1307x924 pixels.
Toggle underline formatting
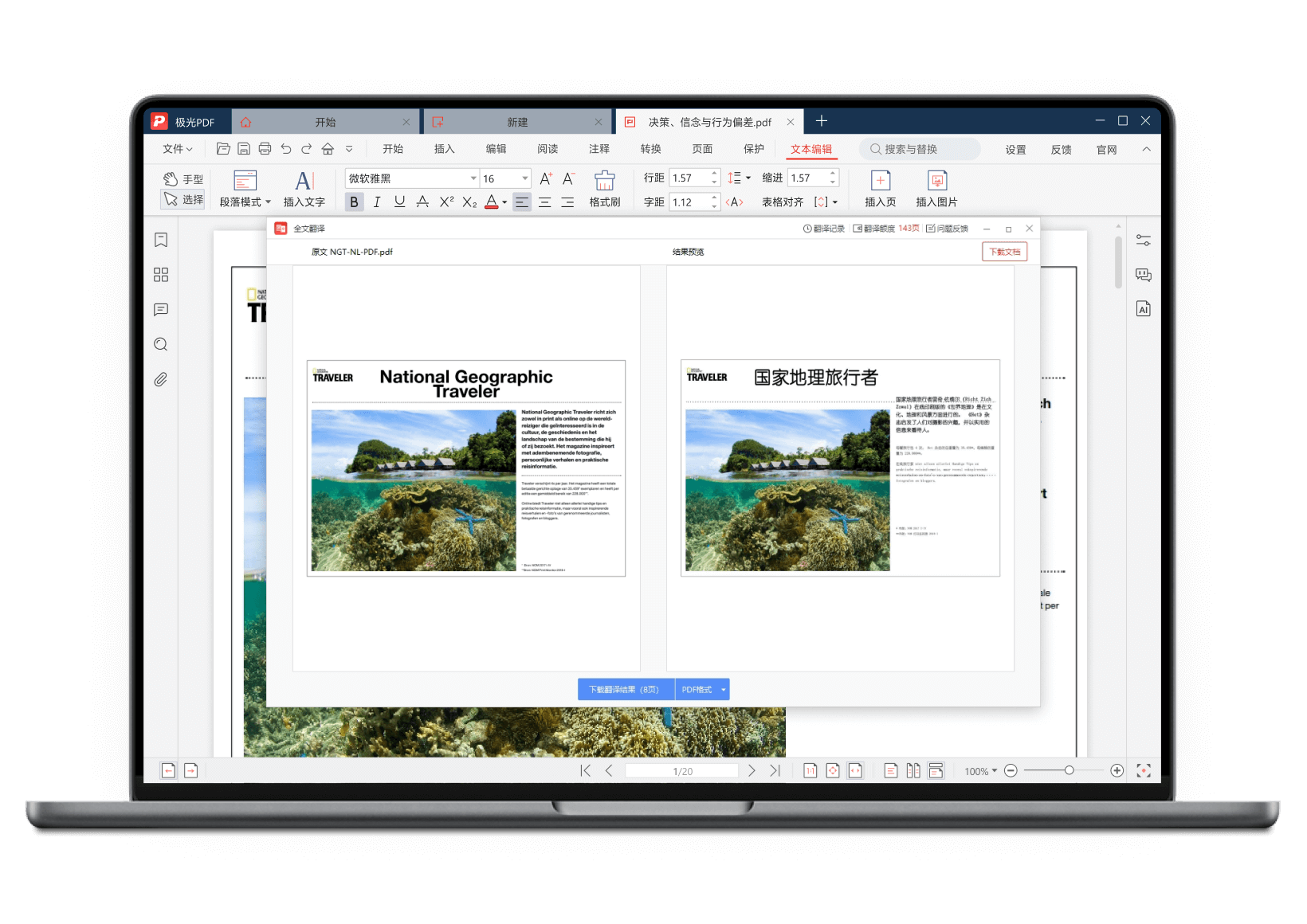(400, 202)
